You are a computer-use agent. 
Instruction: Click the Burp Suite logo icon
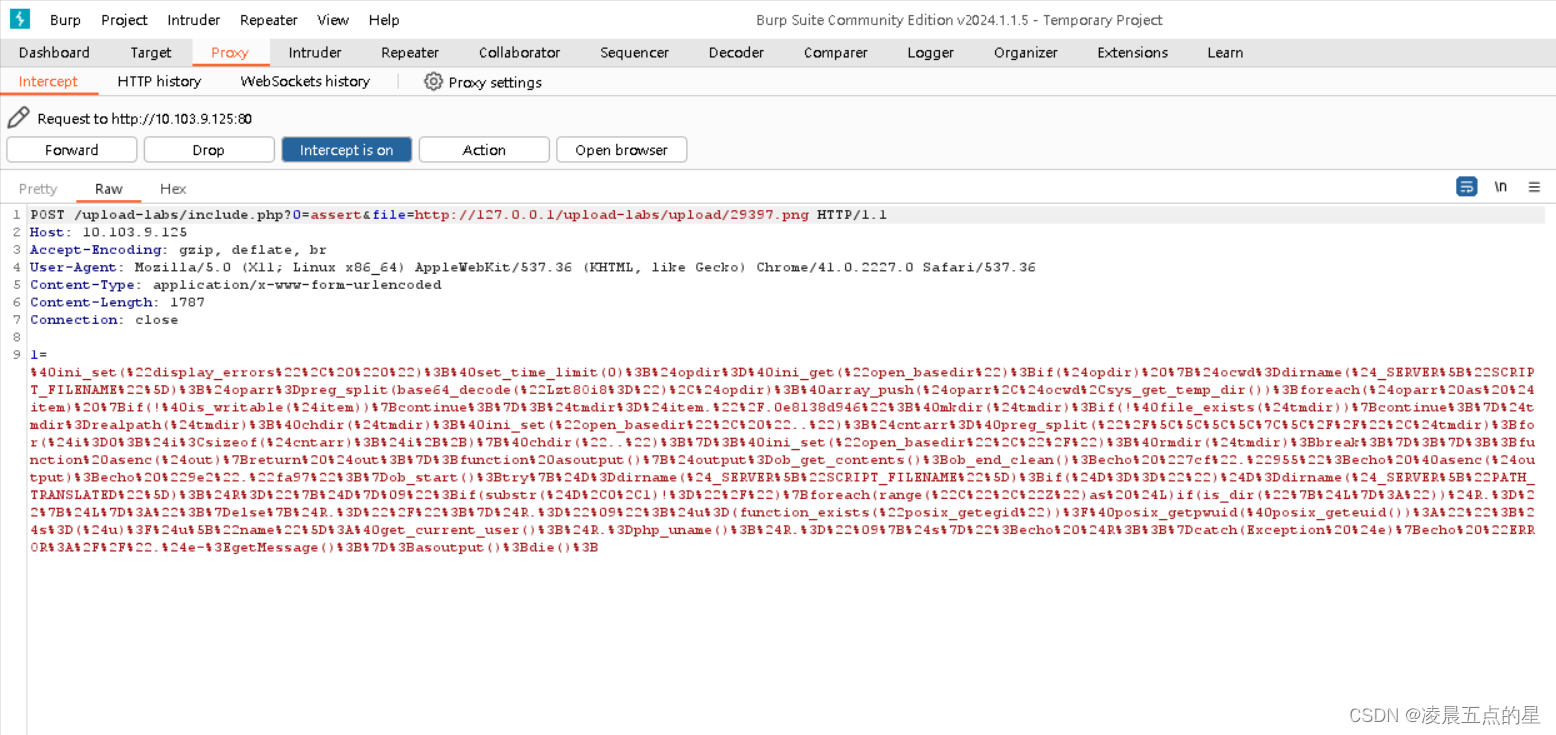tap(19, 19)
